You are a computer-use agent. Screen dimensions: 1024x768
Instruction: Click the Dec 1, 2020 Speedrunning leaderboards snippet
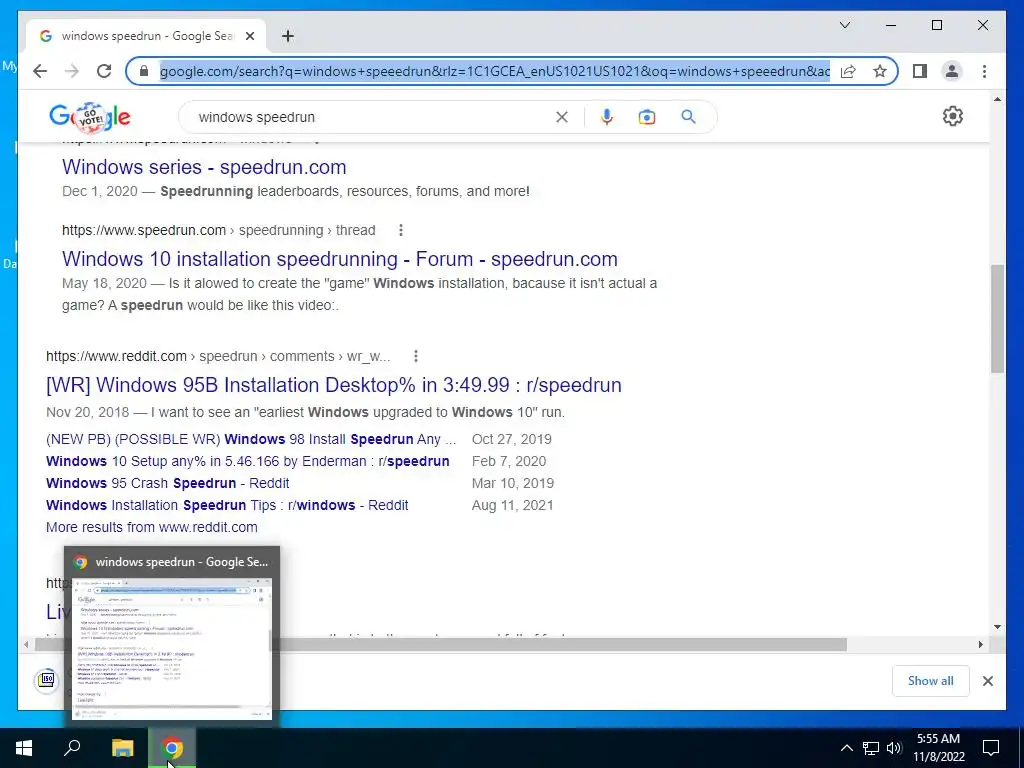point(296,191)
